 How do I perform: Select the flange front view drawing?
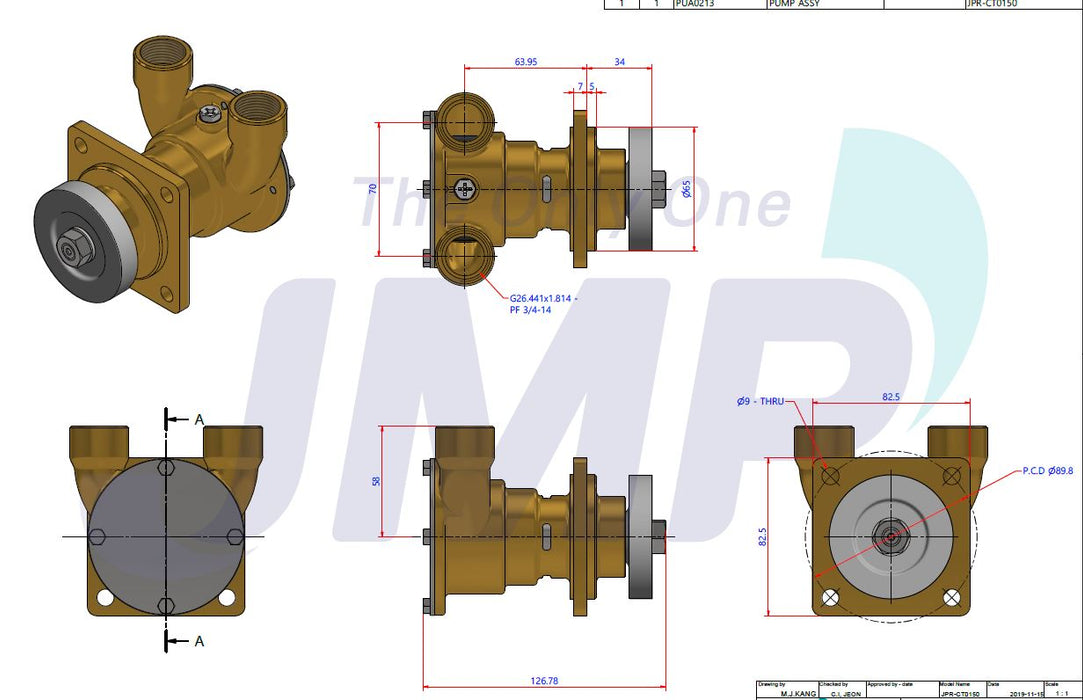point(890,522)
